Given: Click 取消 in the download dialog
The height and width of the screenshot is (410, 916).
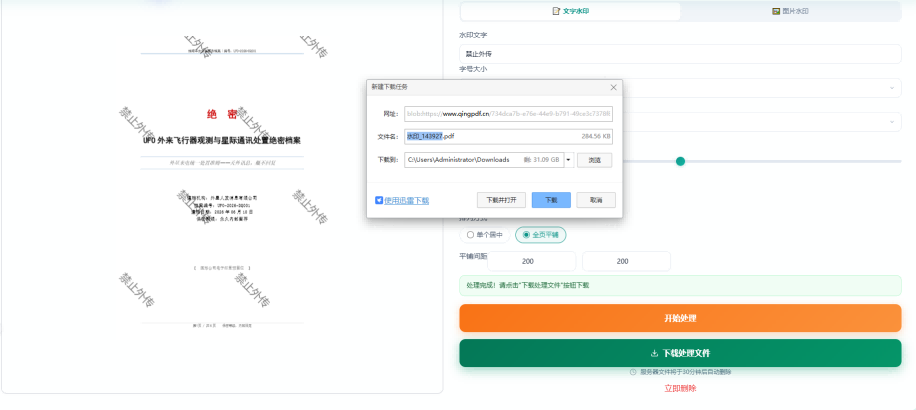Looking at the screenshot, I should pos(596,200).
